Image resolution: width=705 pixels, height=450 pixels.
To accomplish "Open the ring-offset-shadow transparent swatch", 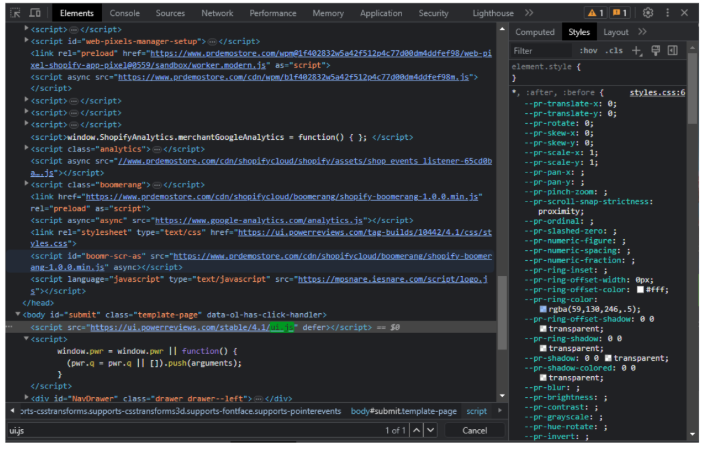I will (543, 329).
